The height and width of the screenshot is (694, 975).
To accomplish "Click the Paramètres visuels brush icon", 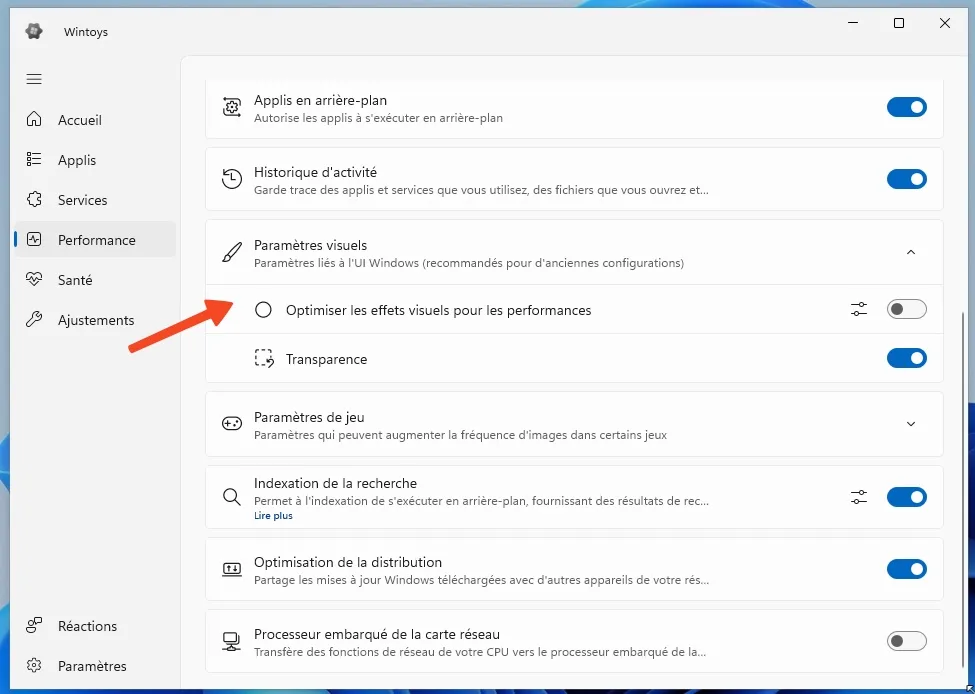I will click(232, 253).
